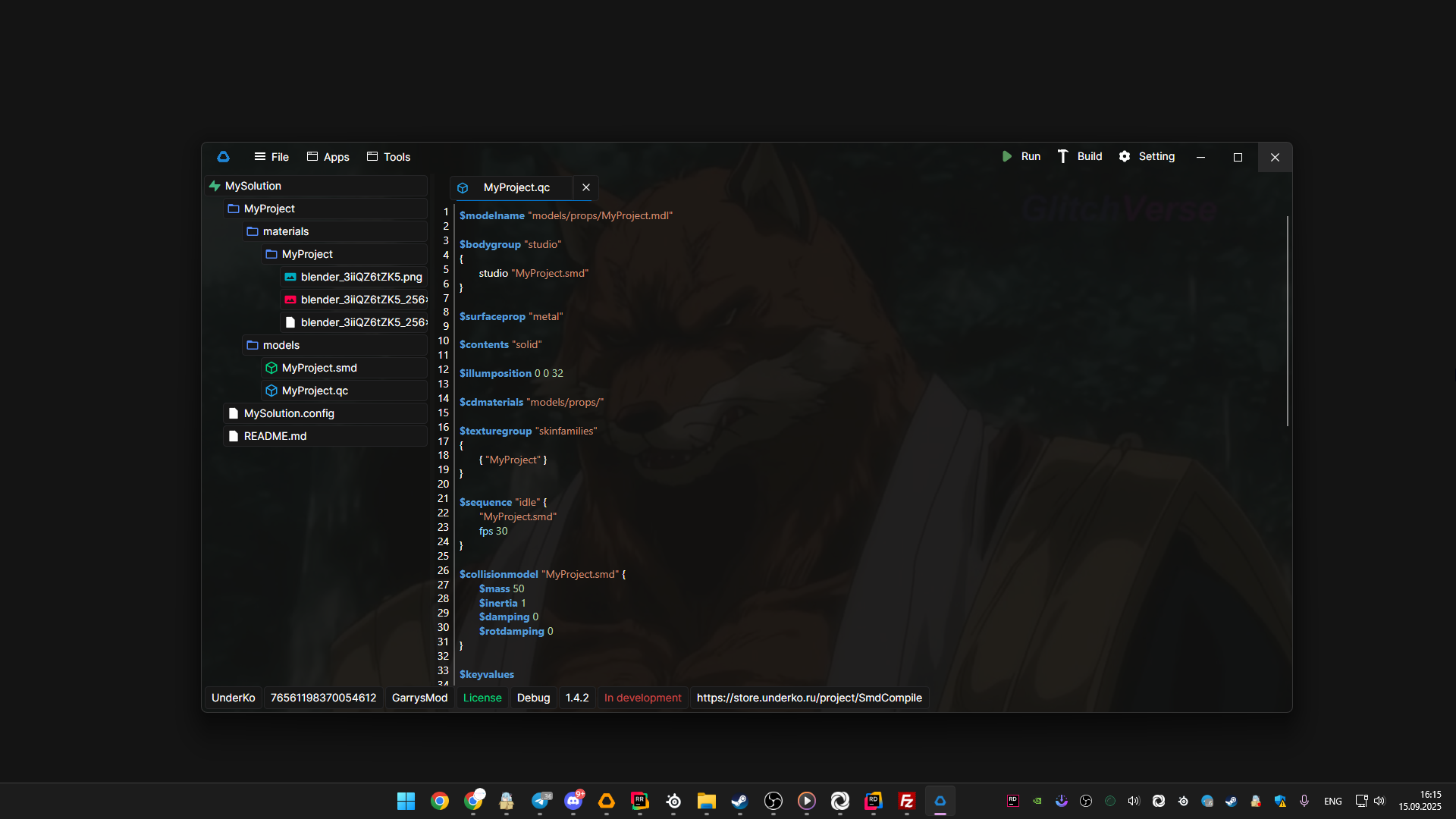This screenshot has height=819, width=1456.
Task: Open the File menu
Action: tap(271, 157)
